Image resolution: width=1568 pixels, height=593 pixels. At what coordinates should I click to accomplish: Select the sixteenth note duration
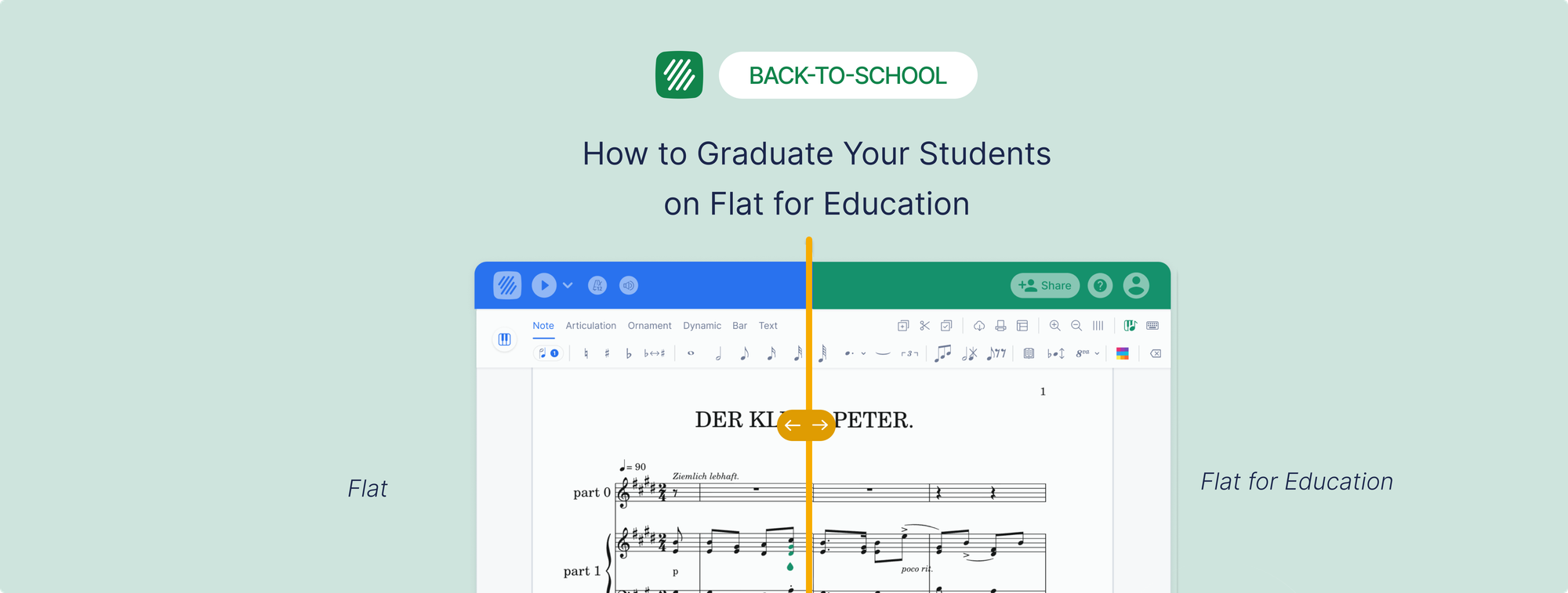(771, 354)
